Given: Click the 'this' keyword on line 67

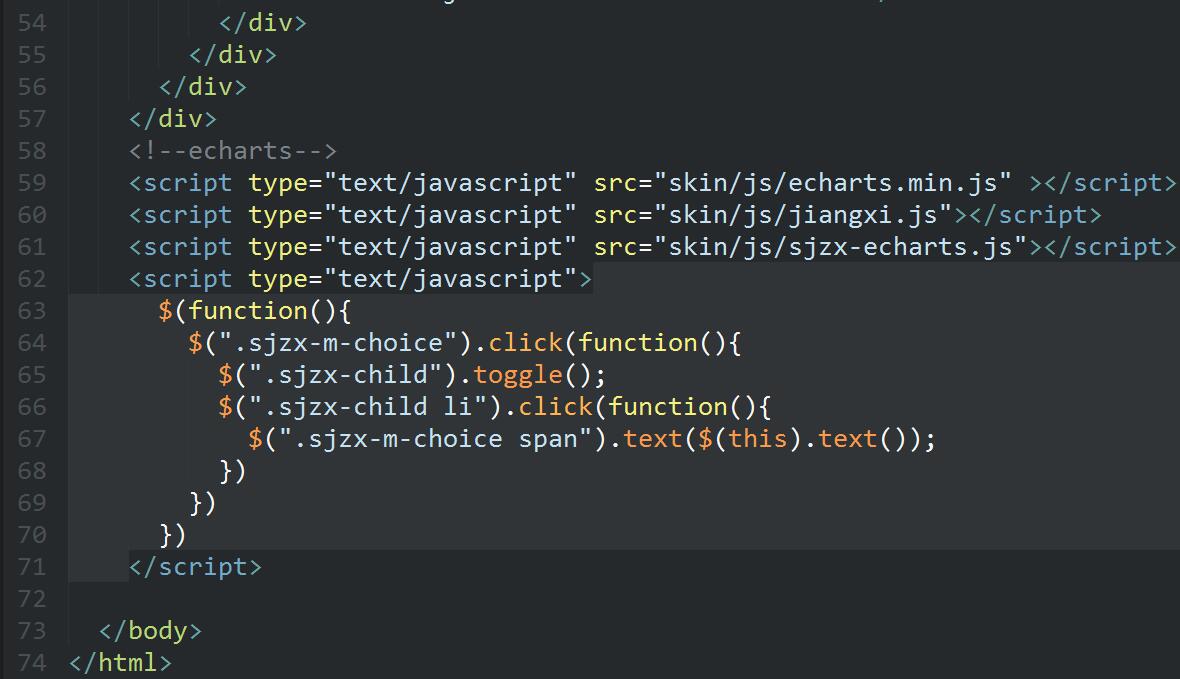Looking at the screenshot, I should 757,439.
